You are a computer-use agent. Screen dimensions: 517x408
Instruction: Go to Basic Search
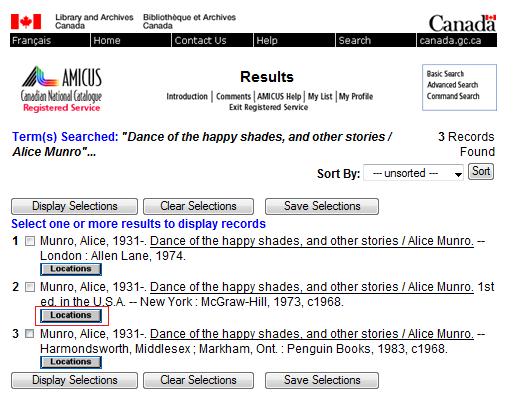(445, 74)
